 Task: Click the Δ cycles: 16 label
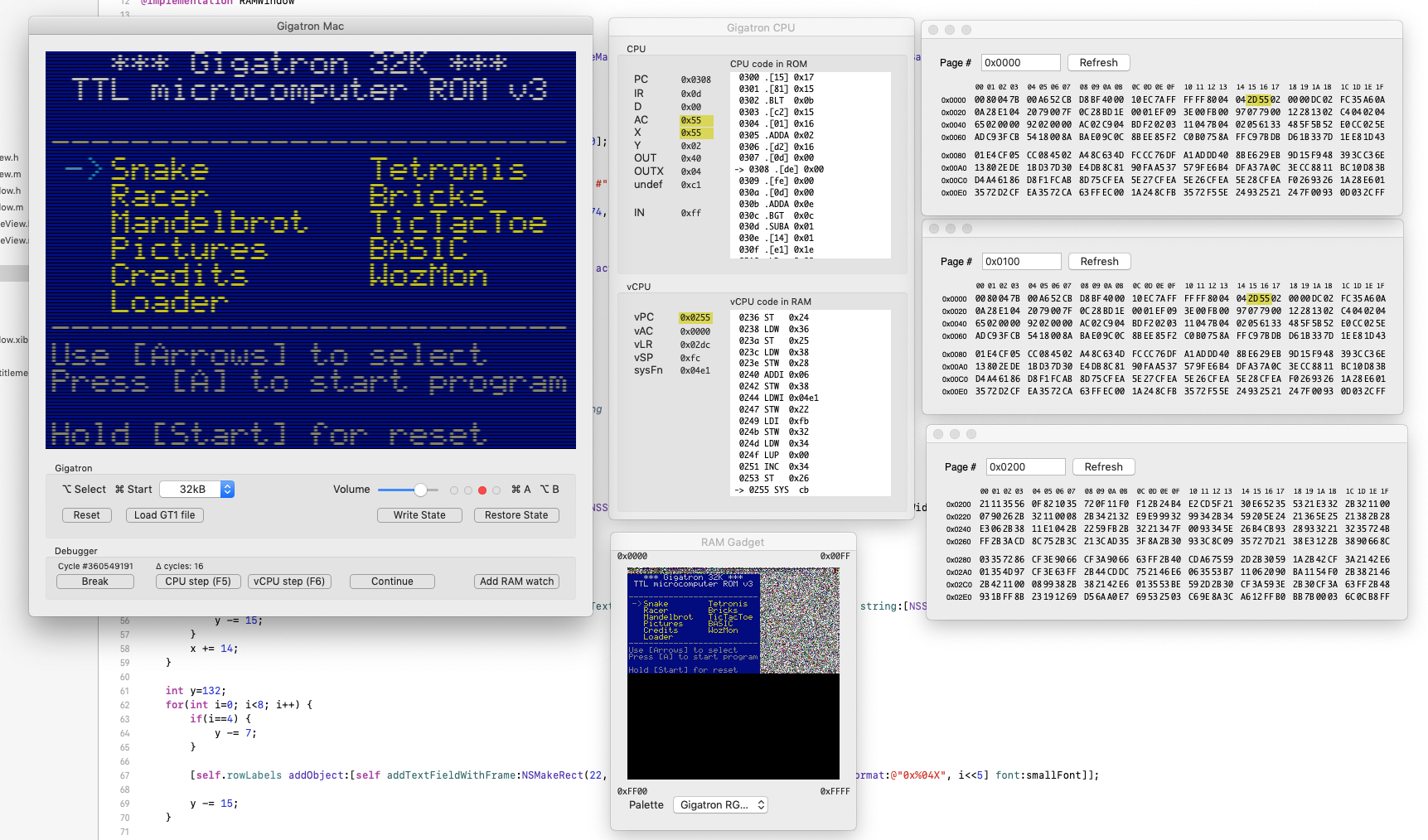pos(180,567)
